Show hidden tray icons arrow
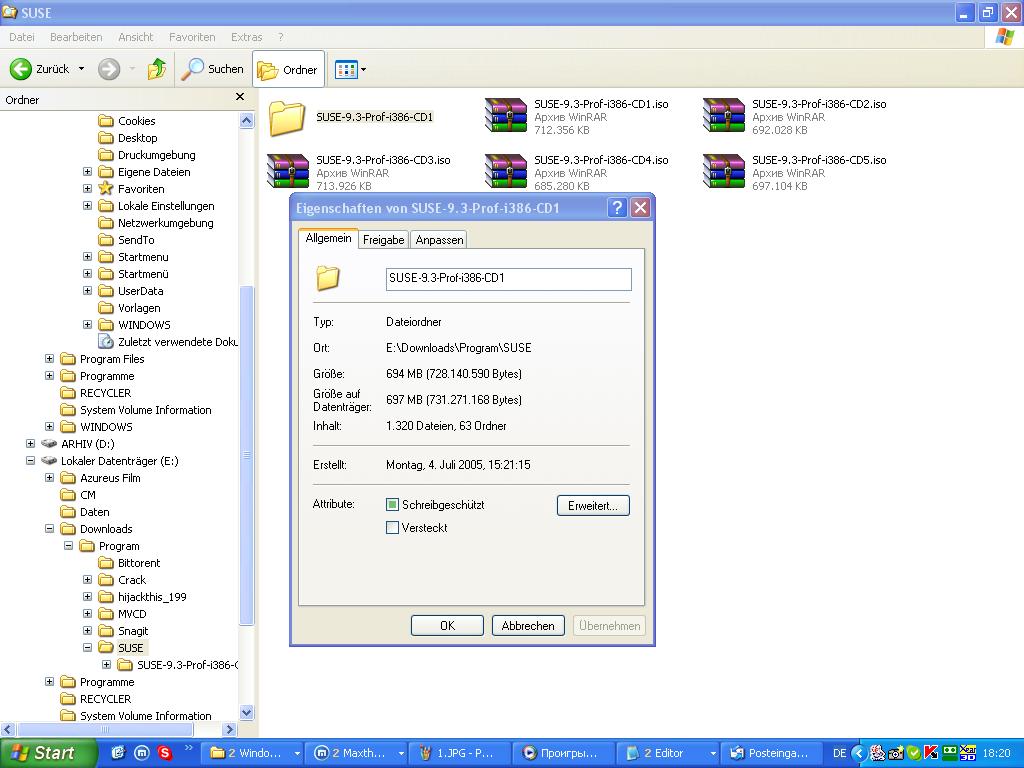The height and width of the screenshot is (768, 1024). pyautogui.click(x=859, y=754)
